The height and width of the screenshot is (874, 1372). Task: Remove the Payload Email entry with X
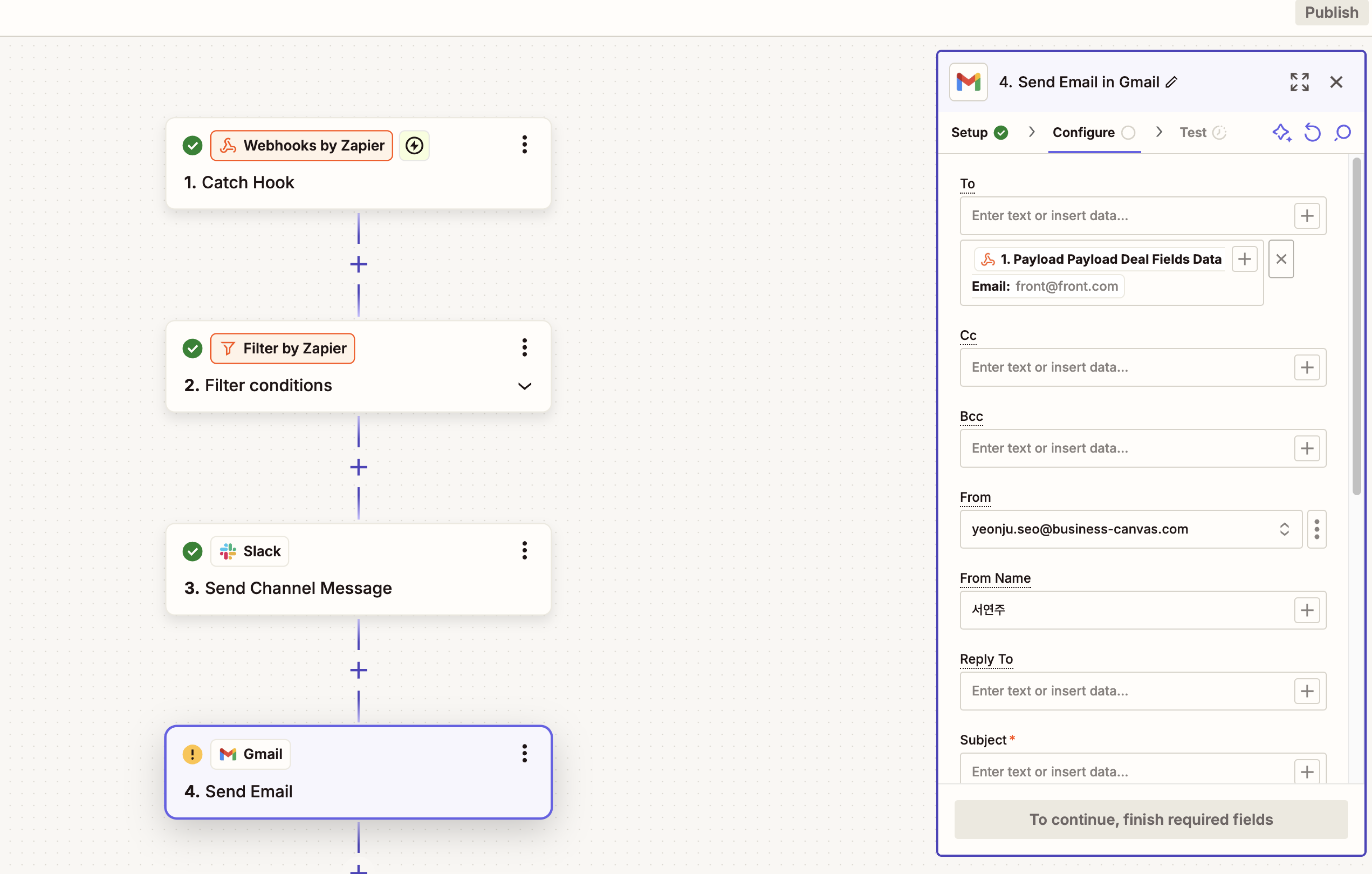click(1281, 259)
